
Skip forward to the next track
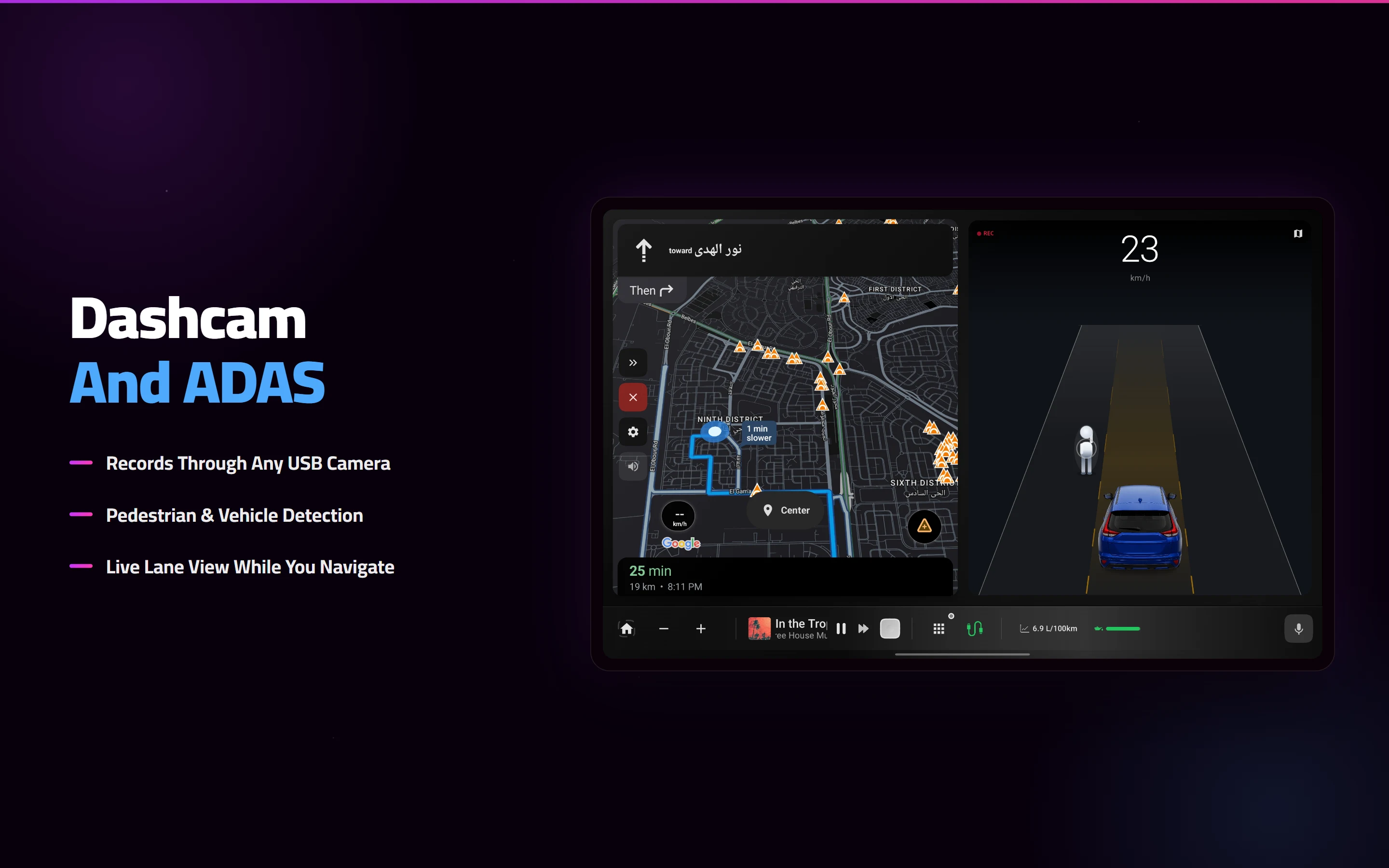pyautogui.click(x=863, y=629)
